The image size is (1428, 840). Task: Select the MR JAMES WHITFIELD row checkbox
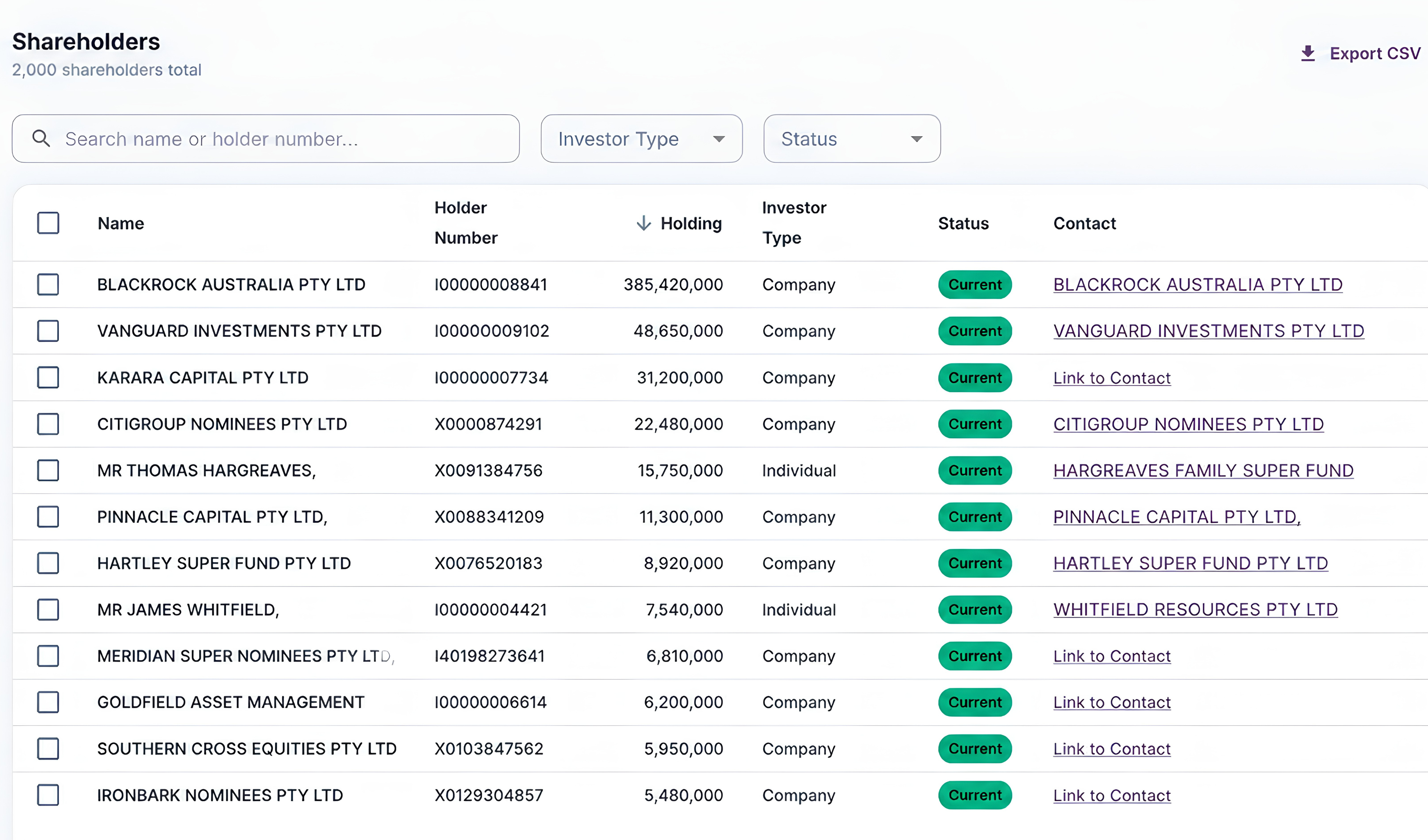[x=48, y=610]
